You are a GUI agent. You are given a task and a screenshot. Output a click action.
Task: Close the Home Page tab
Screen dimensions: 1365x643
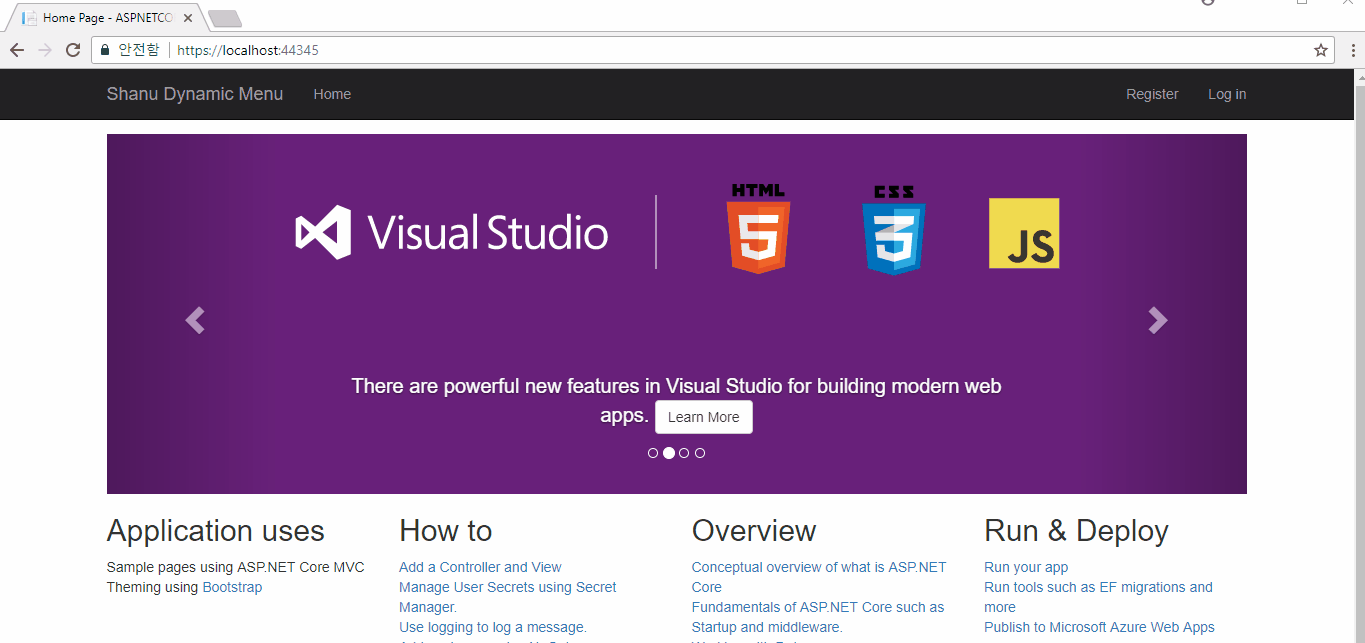(188, 18)
